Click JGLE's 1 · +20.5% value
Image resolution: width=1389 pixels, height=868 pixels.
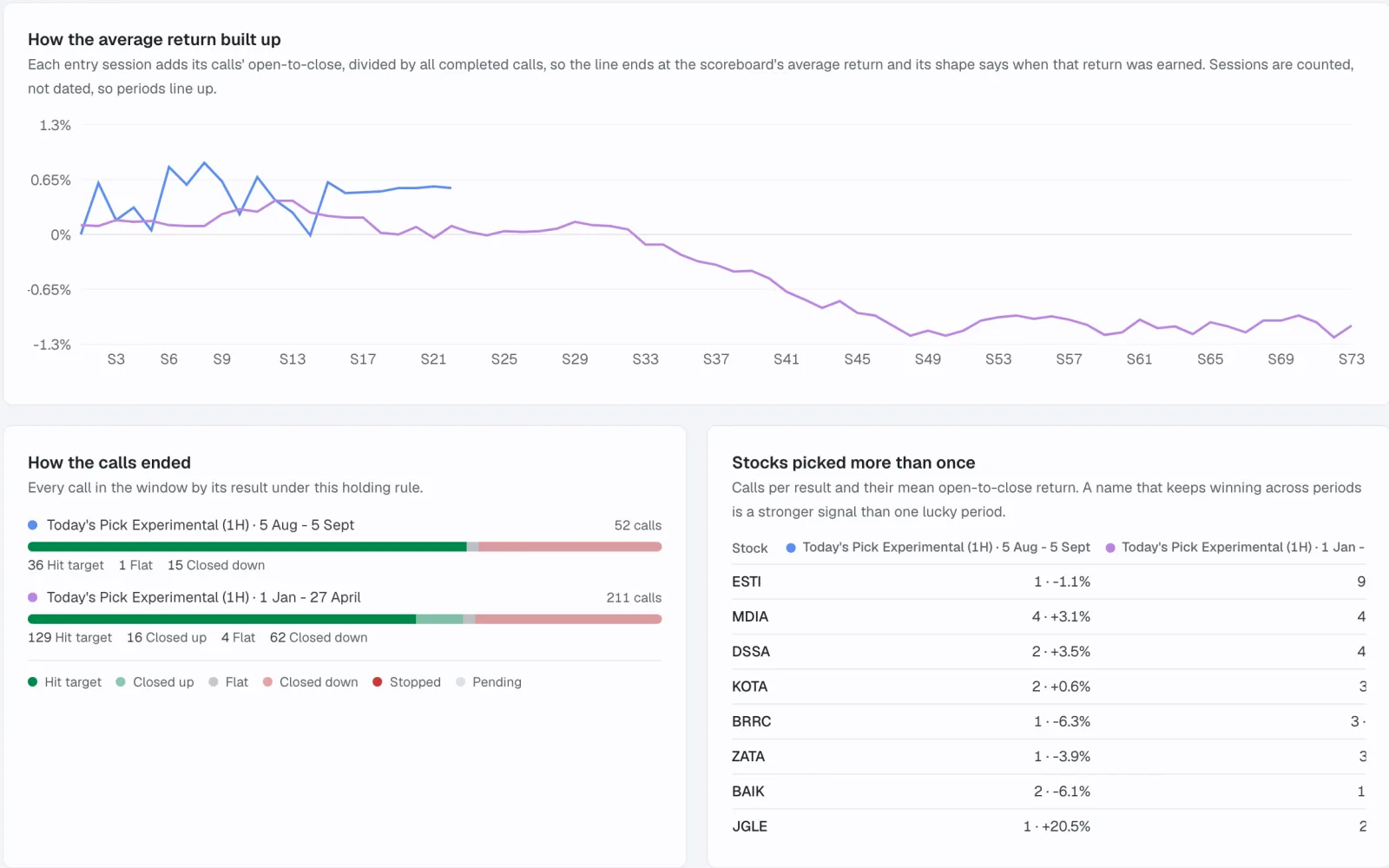point(1057,826)
